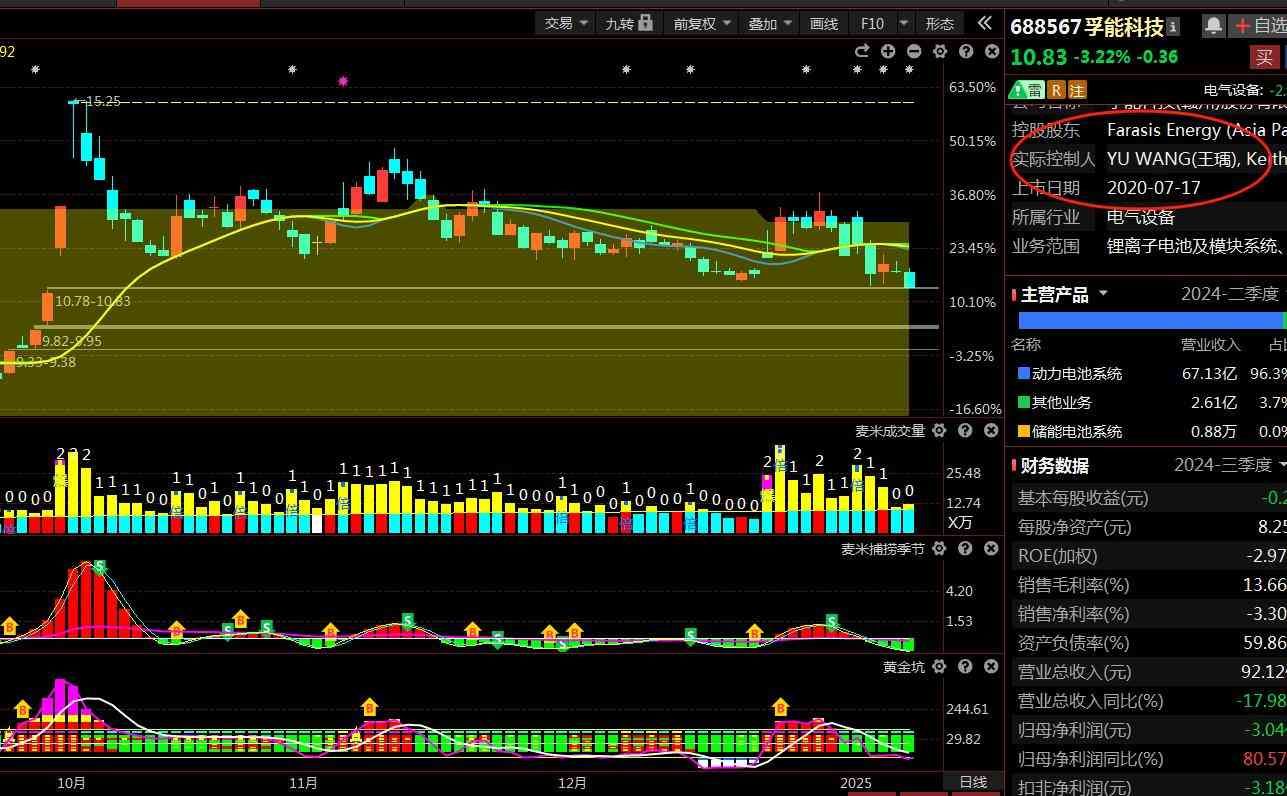Expand the 交易 dropdown menu
Viewport: 1287px width, 796px height.
click(566, 23)
